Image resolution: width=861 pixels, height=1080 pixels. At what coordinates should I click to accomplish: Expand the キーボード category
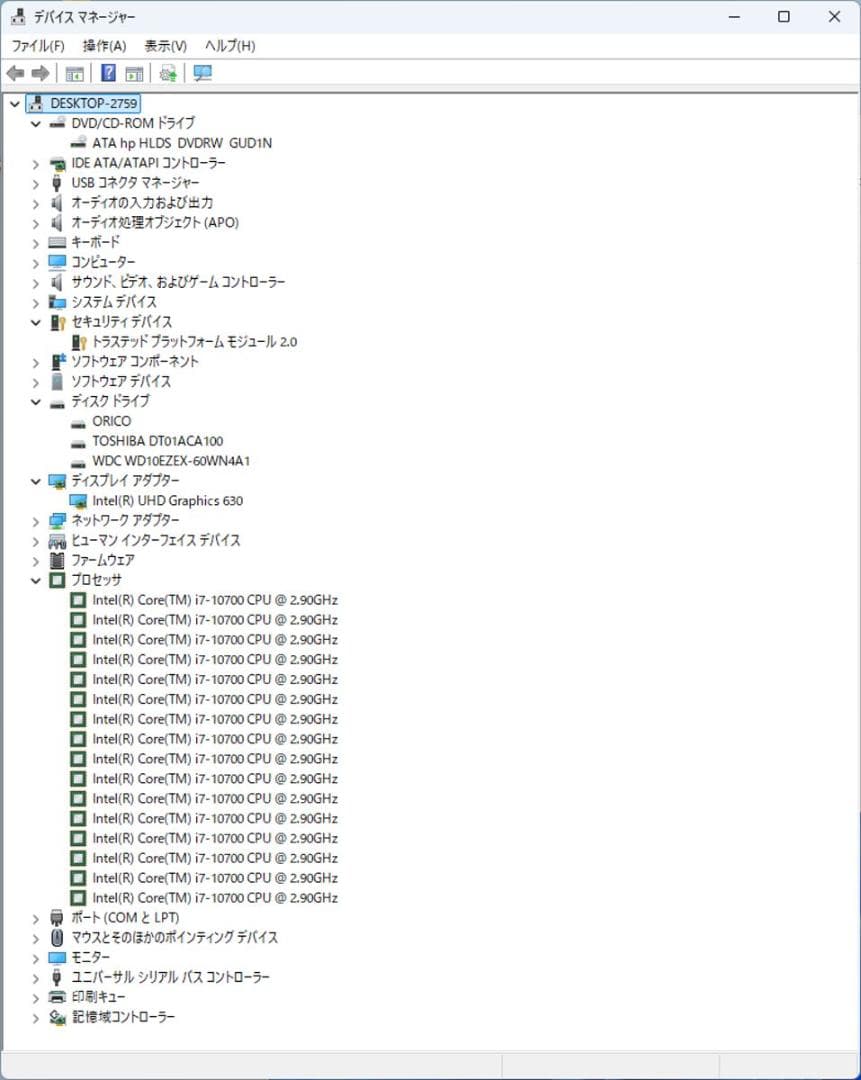pyautogui.click(x=36, y=242)
